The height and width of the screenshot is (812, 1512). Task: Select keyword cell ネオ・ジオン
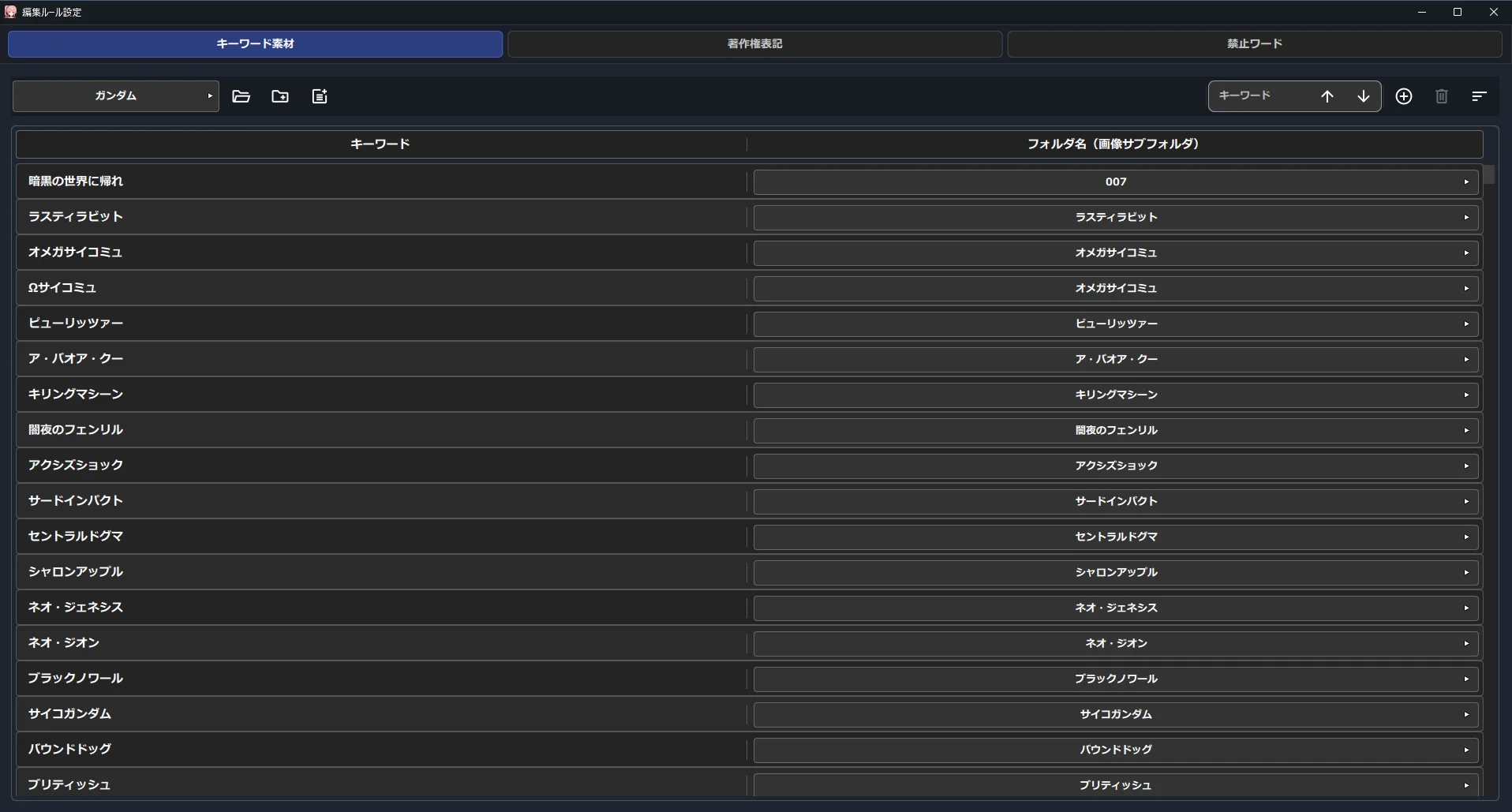[x=381, y=643]
